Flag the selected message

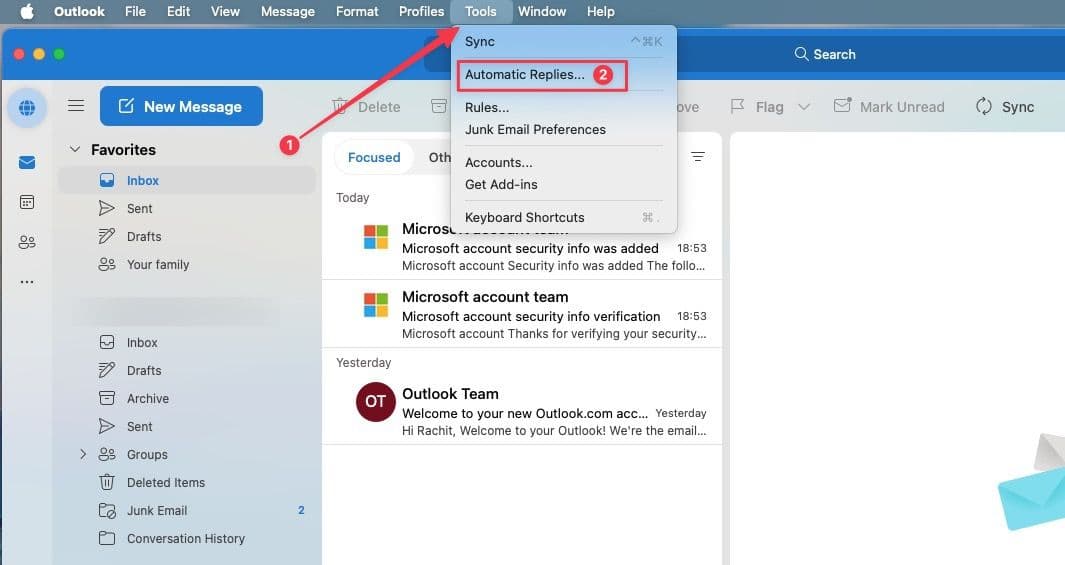click(x=757, y=107)
